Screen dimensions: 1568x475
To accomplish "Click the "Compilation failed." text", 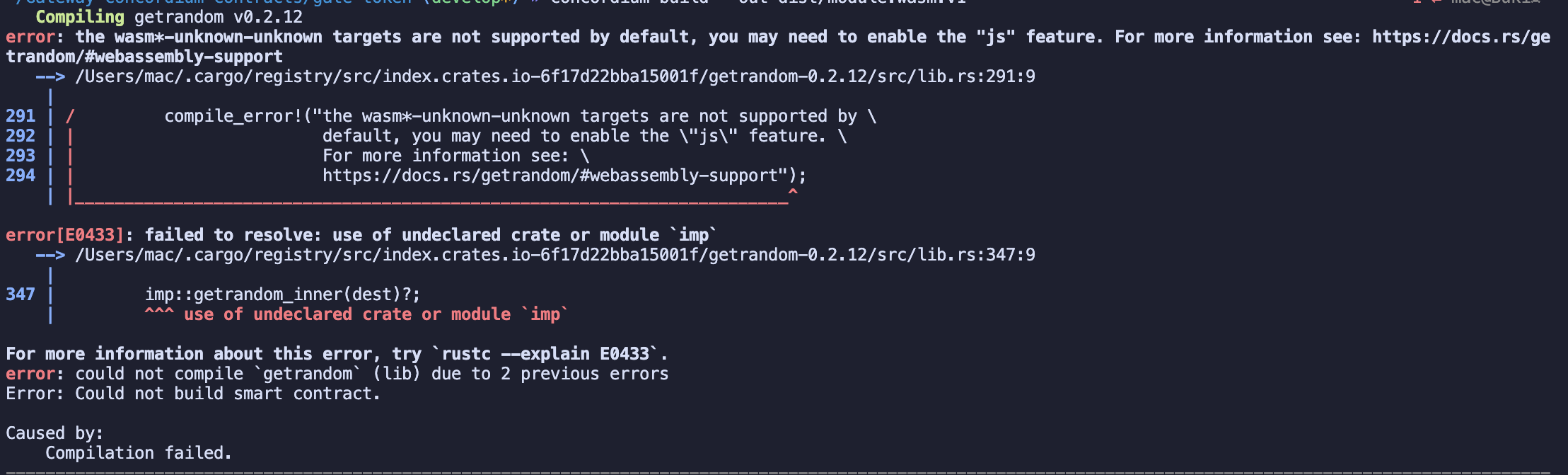I will tap(139, 453).
